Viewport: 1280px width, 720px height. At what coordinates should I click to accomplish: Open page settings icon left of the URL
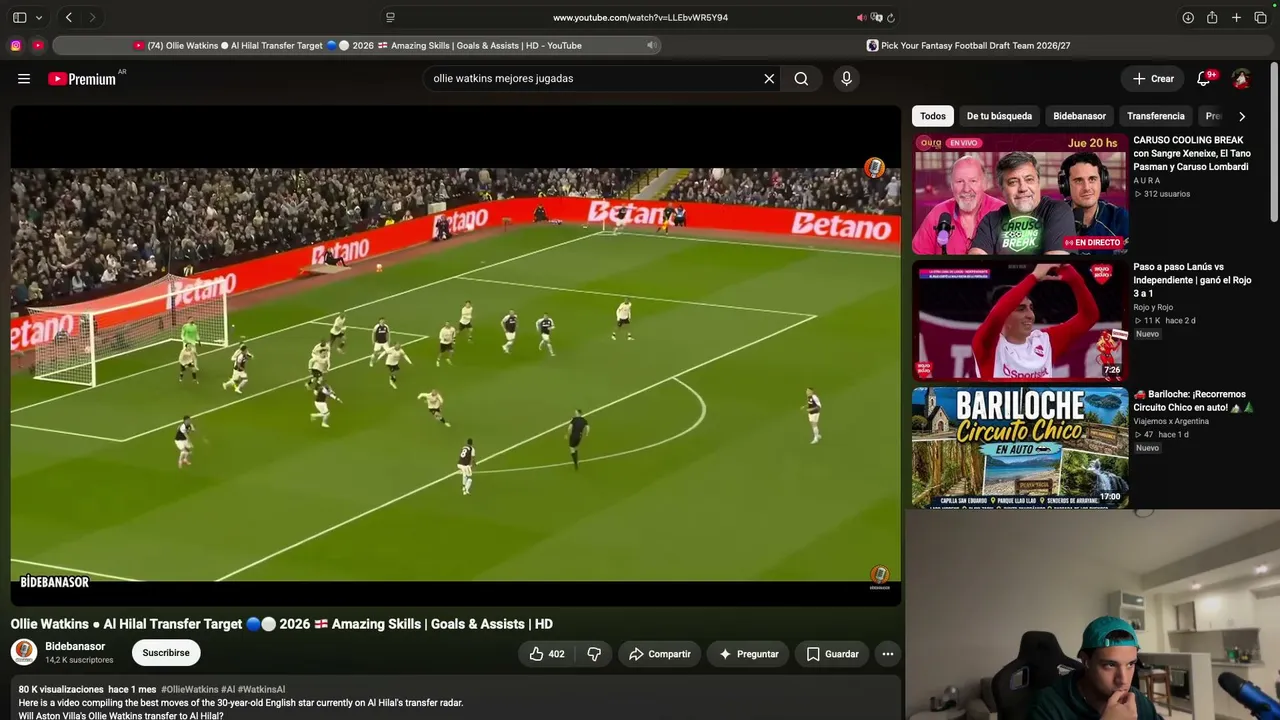tap(390, 18)
